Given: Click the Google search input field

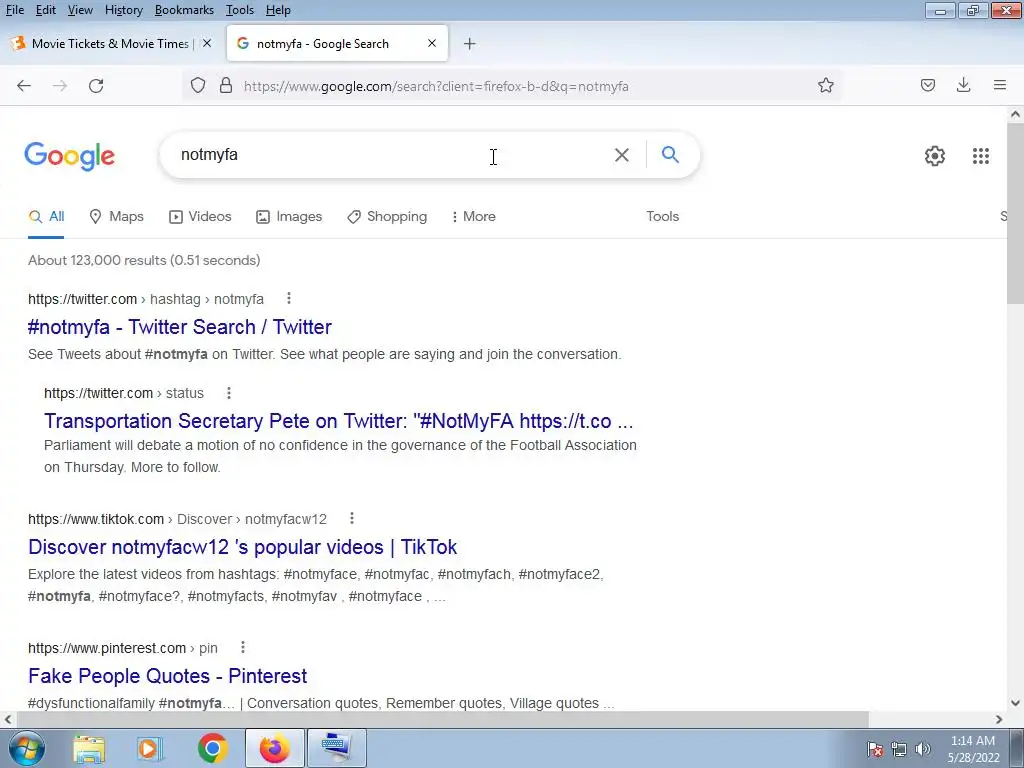Looking at the screenshot, I should click(x=392, y=155).
